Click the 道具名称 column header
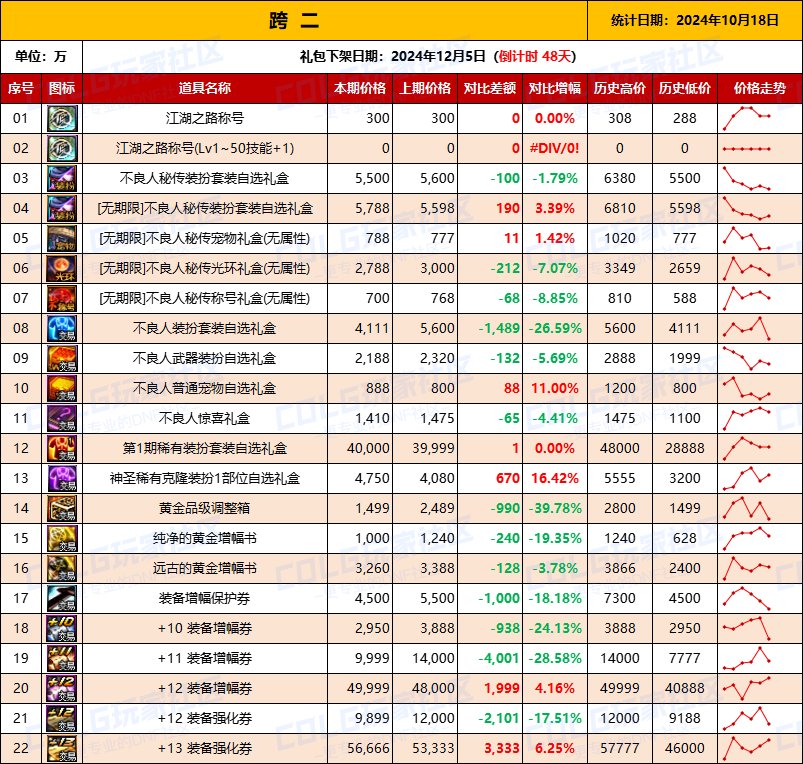The height and width of the screenshot is (764, 803). point(205,89)
